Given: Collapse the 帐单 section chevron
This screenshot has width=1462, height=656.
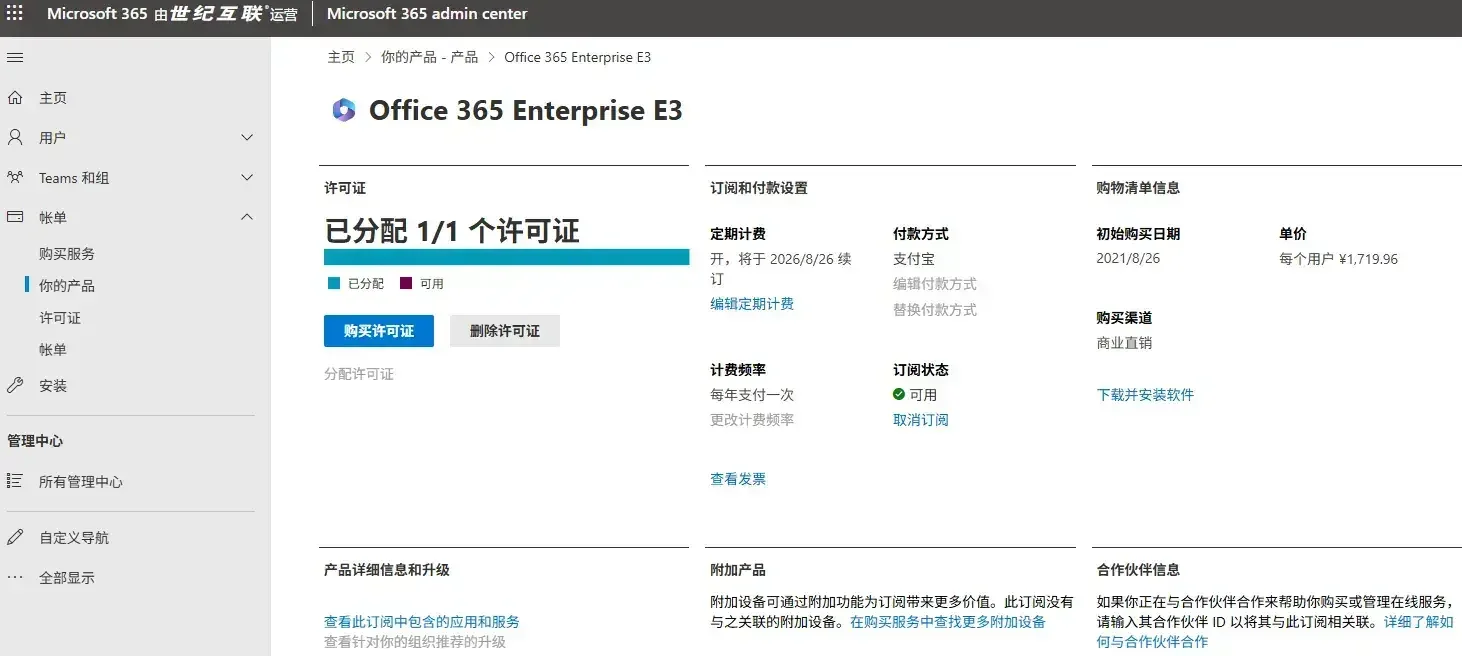Looking at the screenshot, I should [247, 217].
